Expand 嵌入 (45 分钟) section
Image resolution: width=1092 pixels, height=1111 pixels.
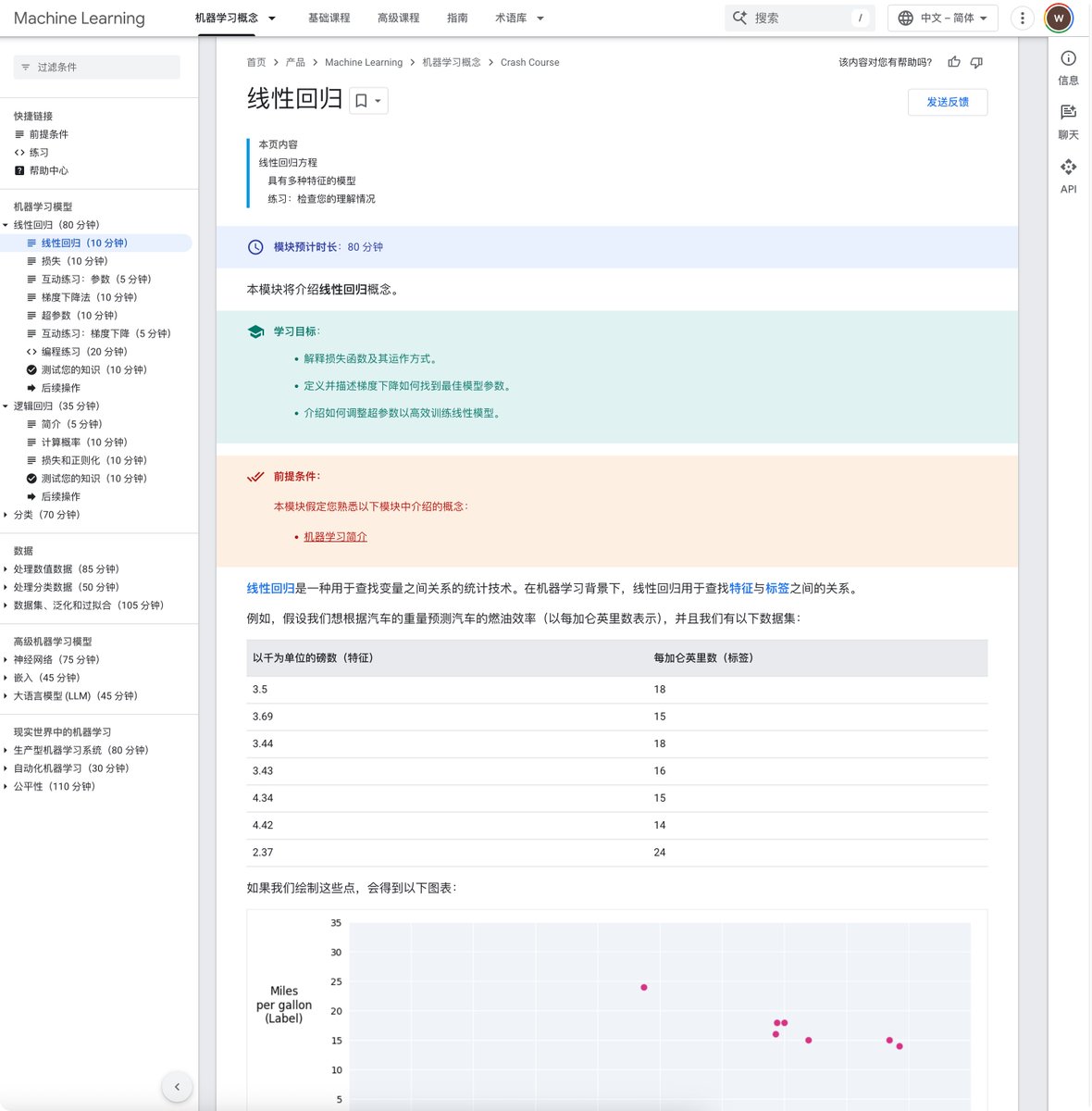pos(6,678)
